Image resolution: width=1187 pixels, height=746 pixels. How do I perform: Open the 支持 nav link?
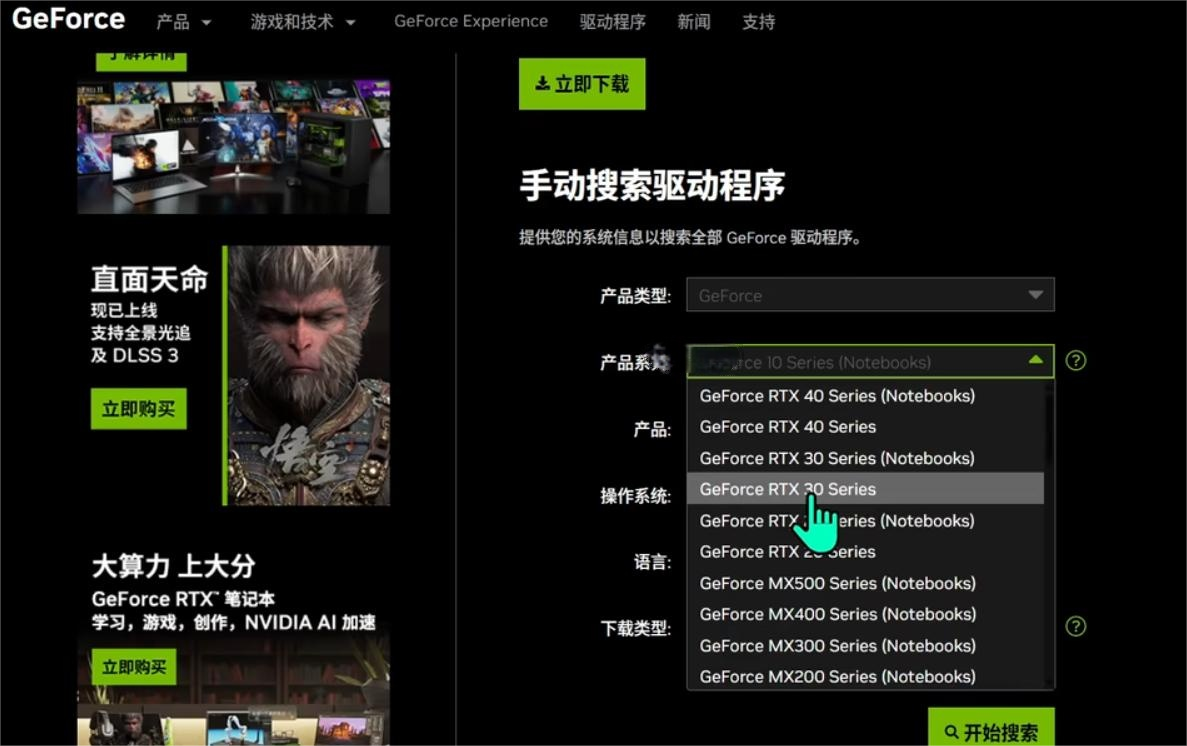point(758,22)
